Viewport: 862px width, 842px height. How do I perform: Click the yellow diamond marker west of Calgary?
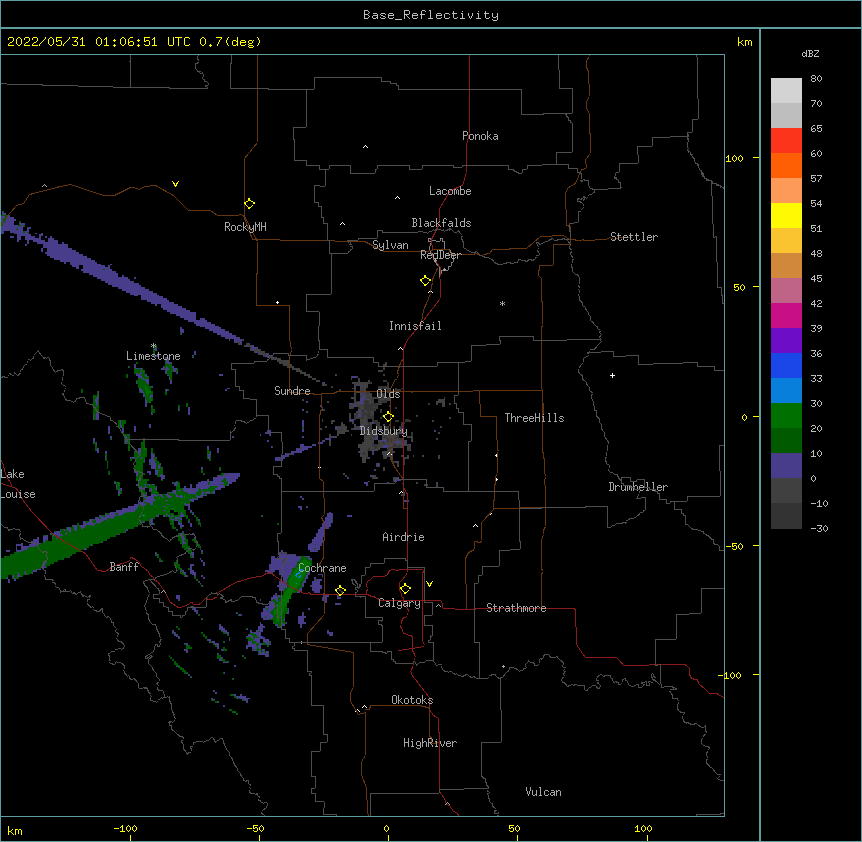[340, 590]
